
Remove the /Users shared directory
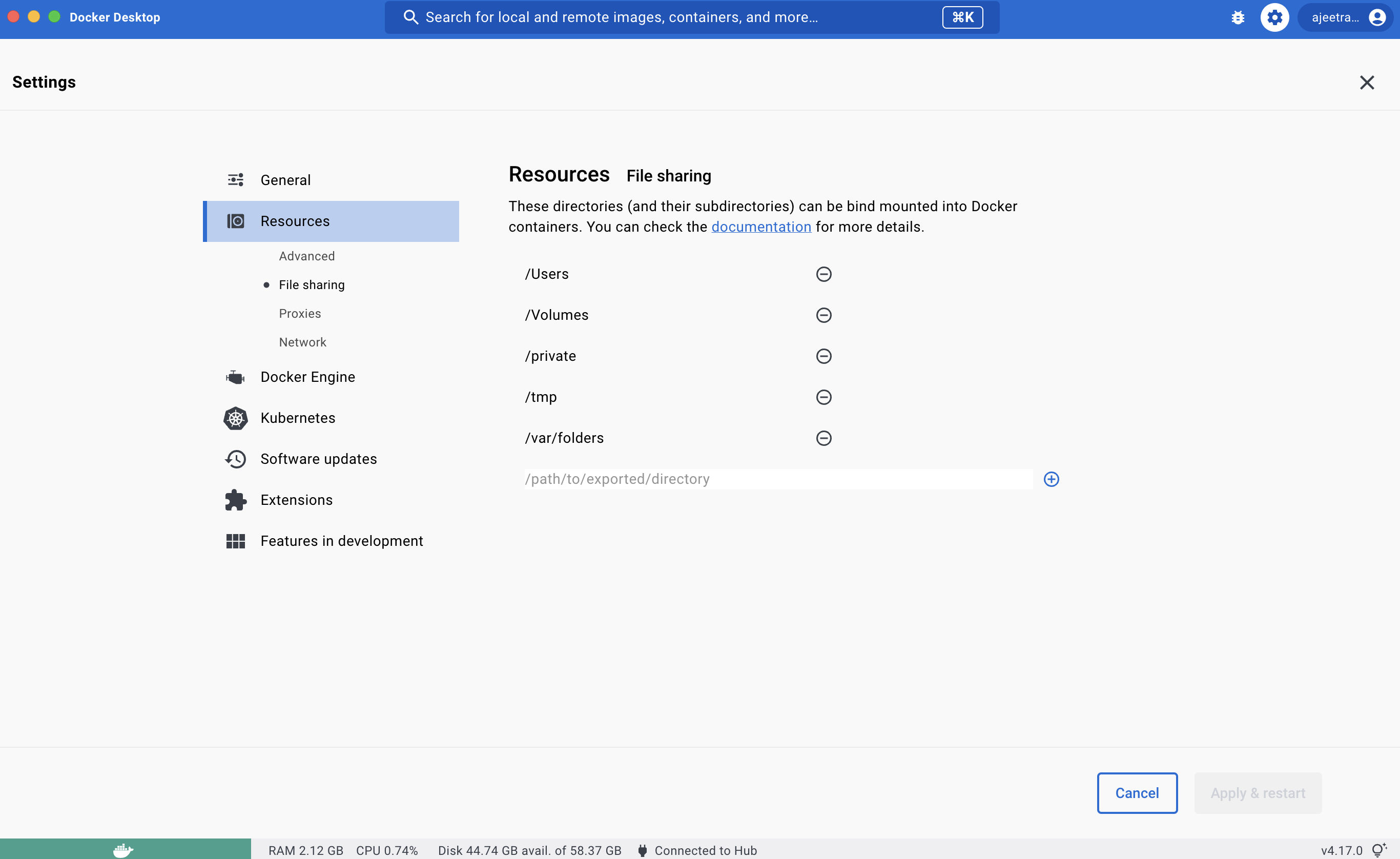pyautogui.click(x=824, y=274)
